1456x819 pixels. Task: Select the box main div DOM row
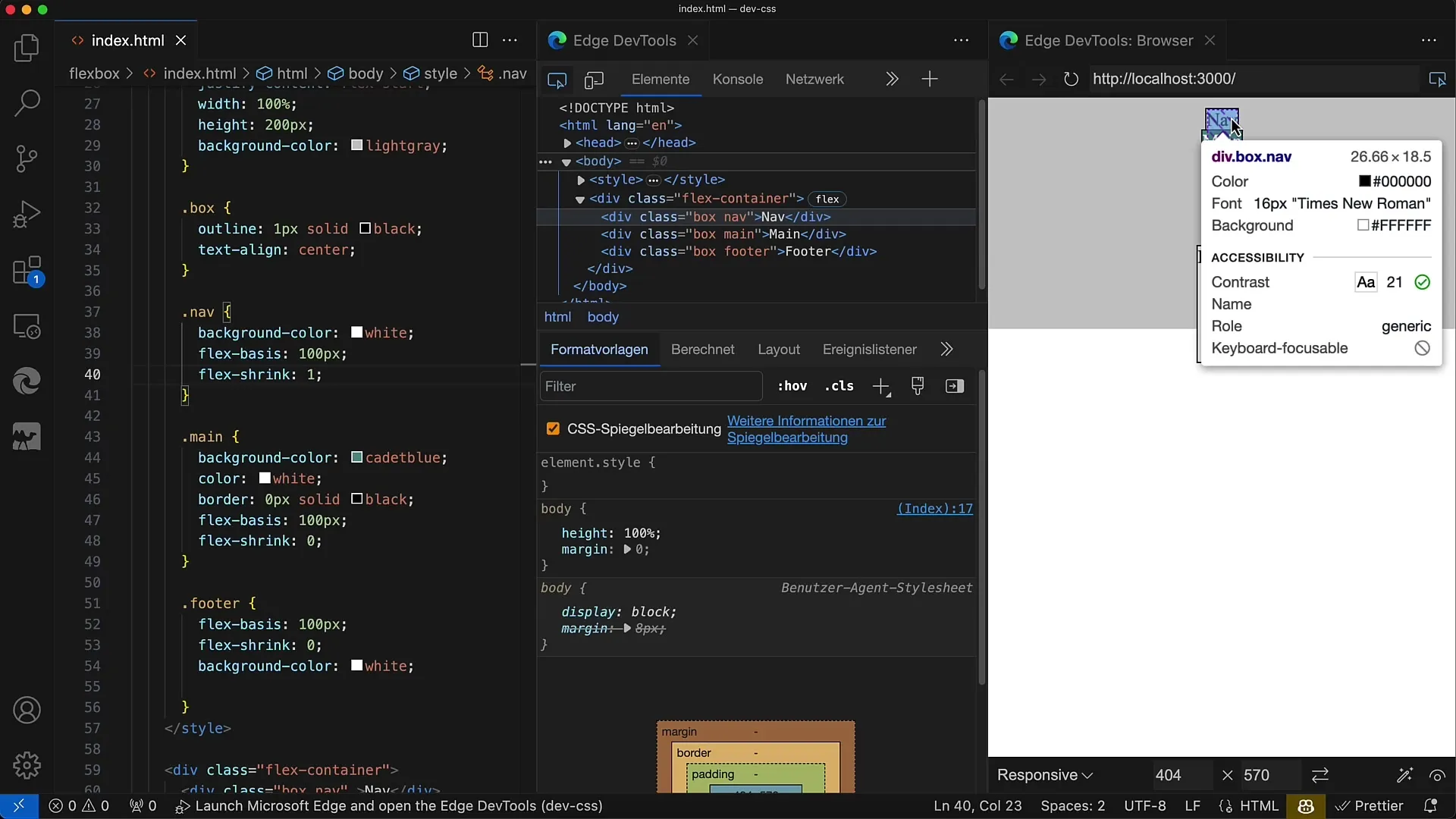pos(756,234)
